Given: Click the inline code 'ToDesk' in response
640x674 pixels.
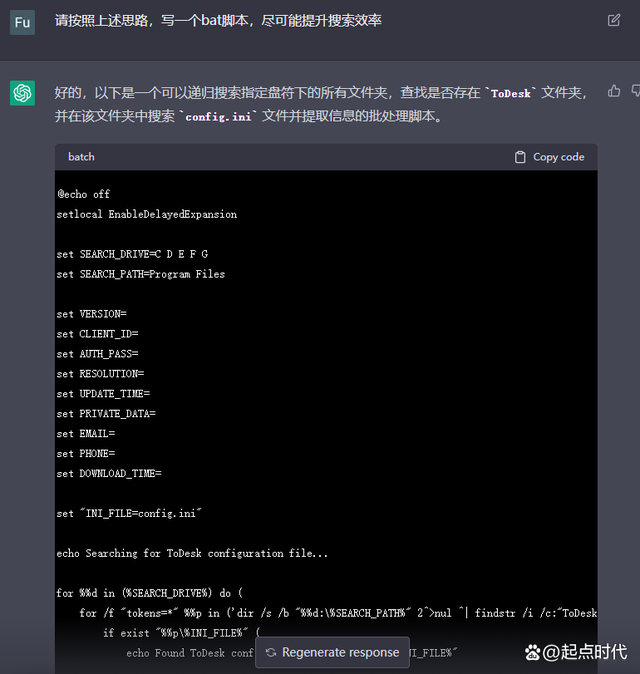Looking at the screenshot, I should [511, 94].
